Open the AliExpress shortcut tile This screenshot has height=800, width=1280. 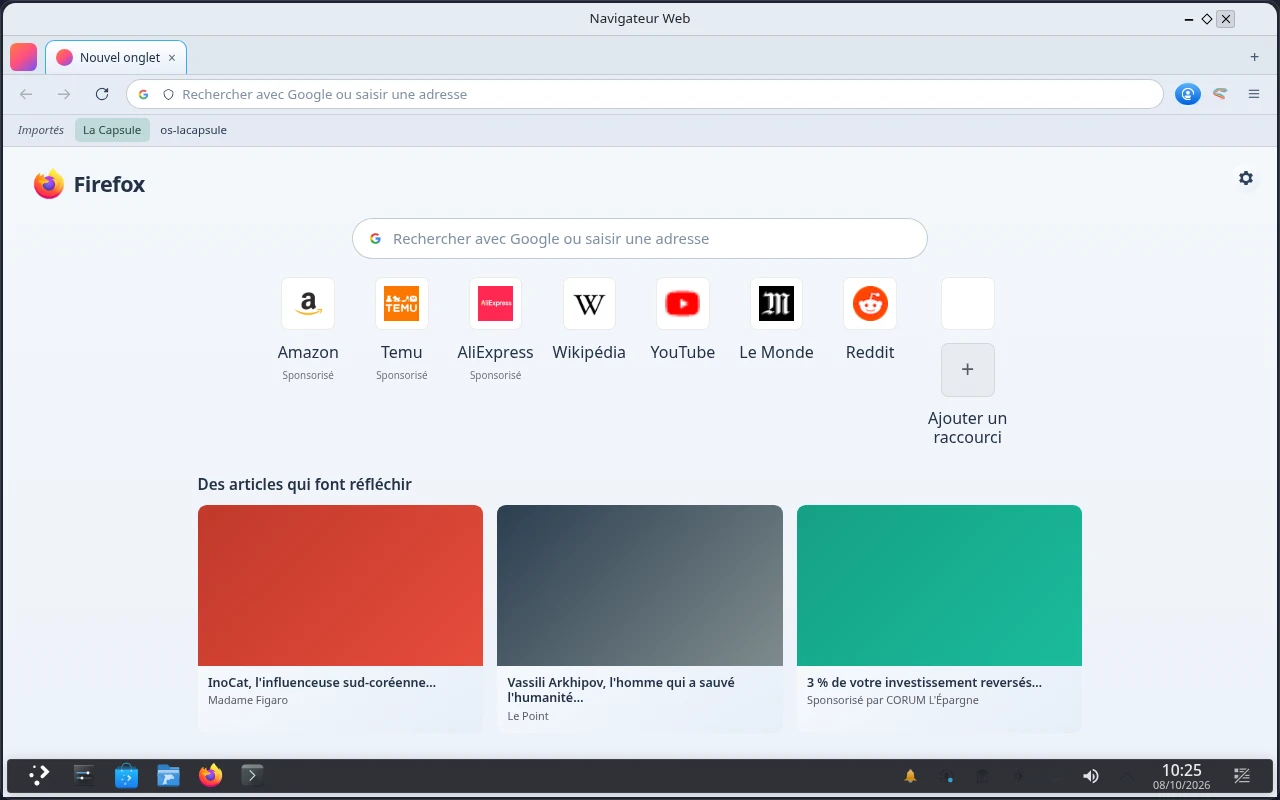(x=495, y=303)
